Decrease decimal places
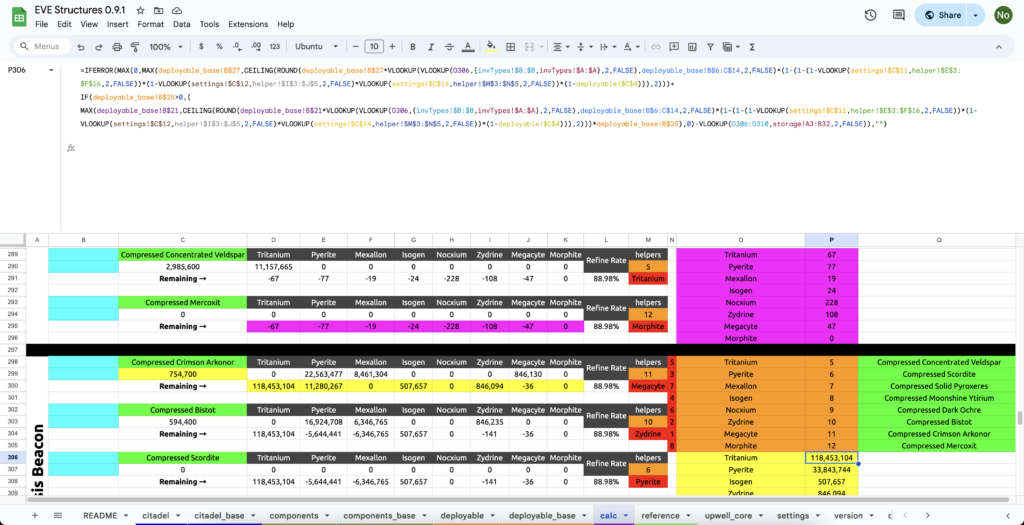This screenshot has height=525, width=1024. (238, 47)
